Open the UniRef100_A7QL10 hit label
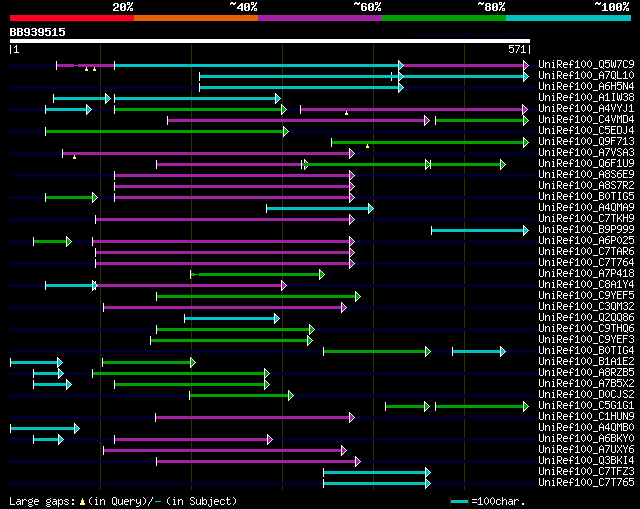 [586, 75]
